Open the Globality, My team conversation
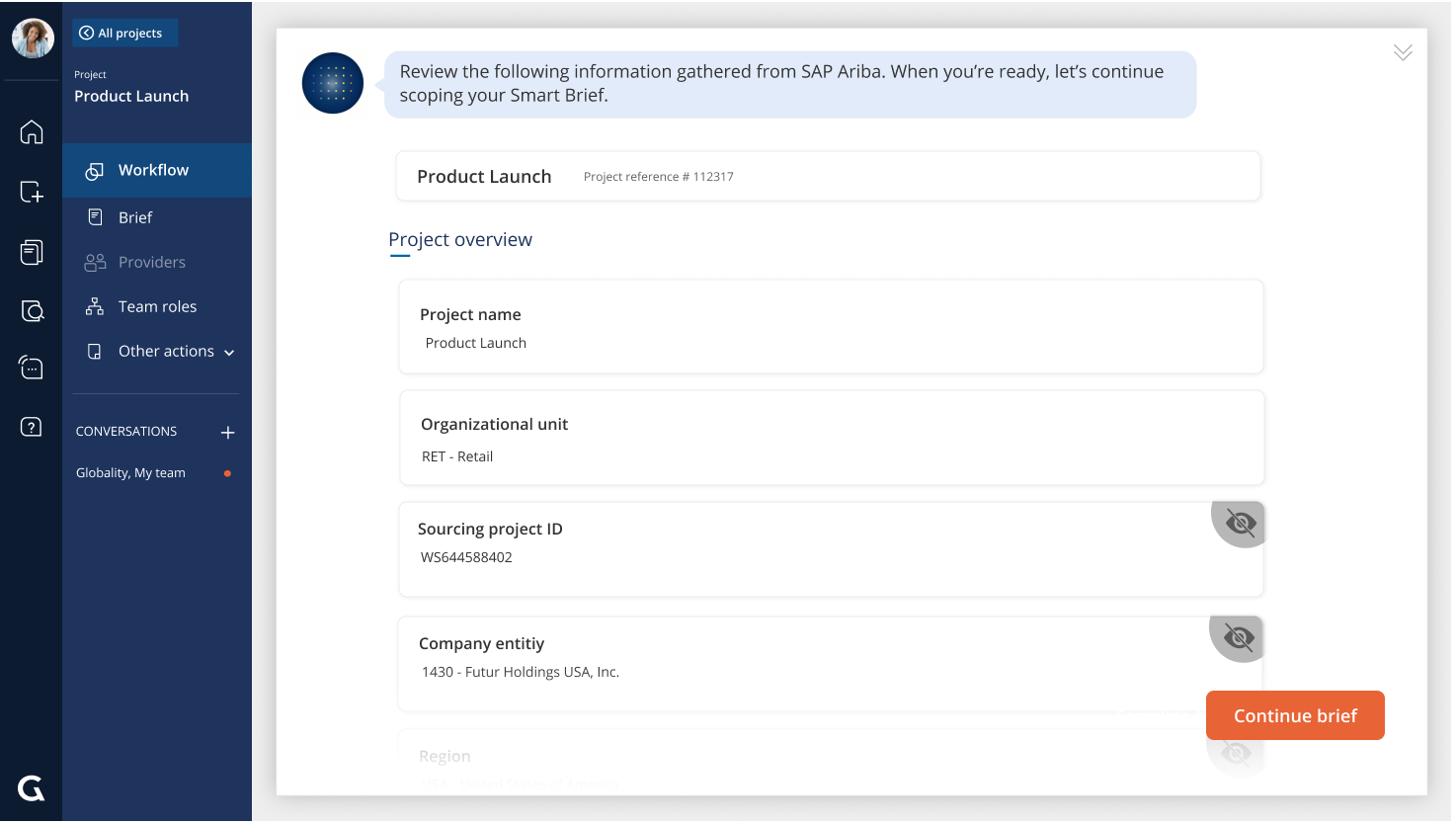 [x=129, y=472]
